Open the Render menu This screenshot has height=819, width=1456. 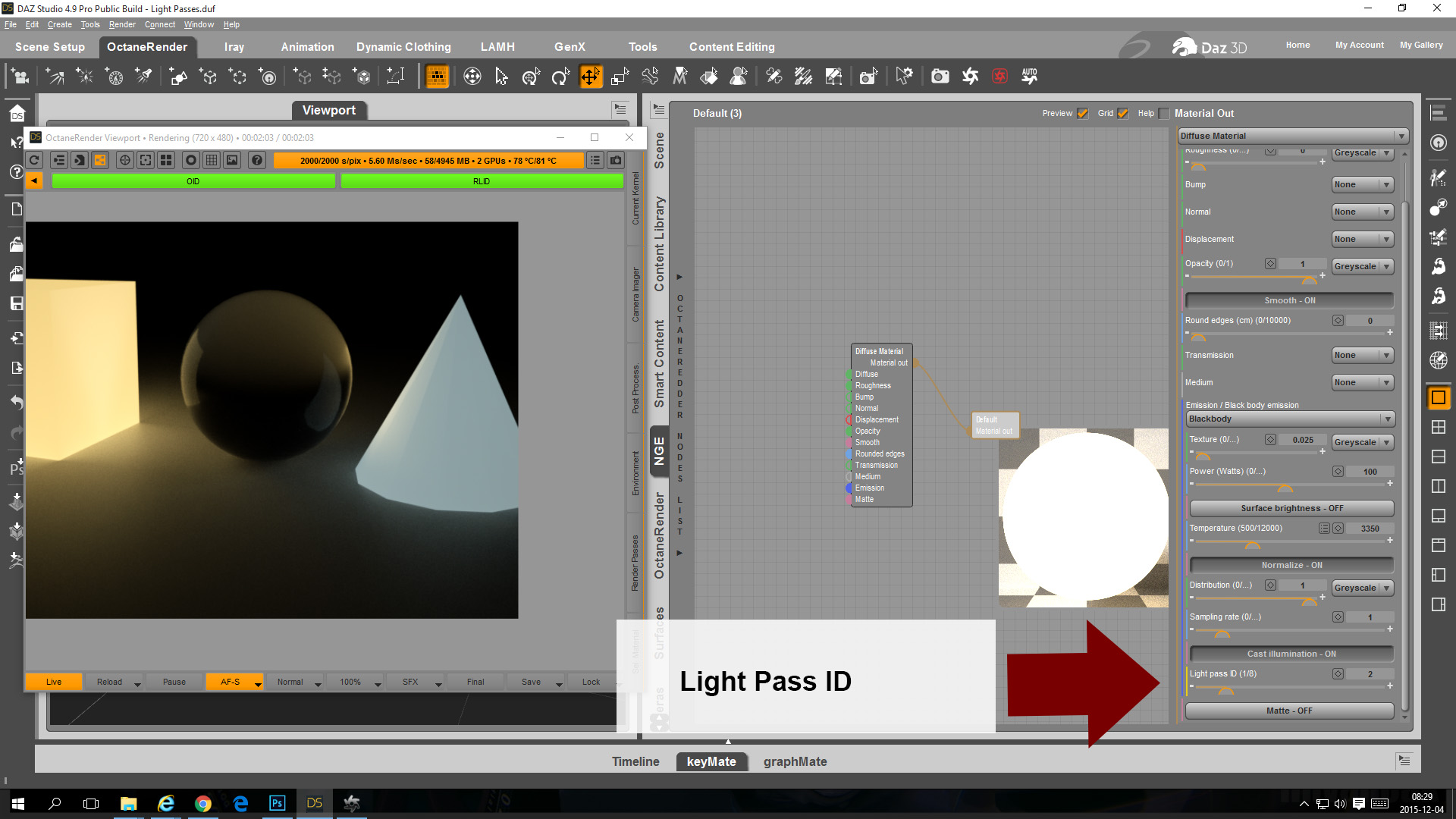tap(121, 24)
